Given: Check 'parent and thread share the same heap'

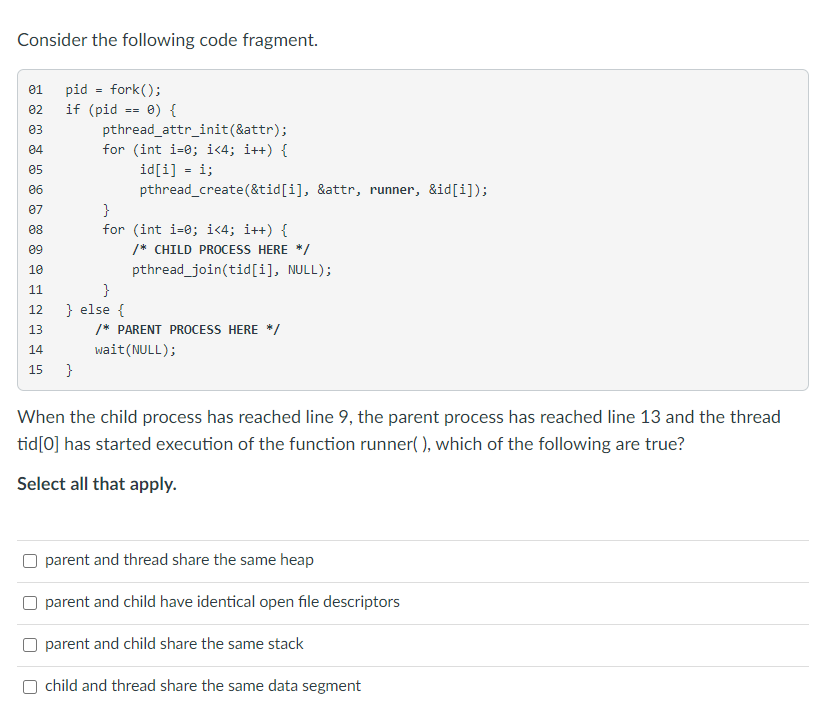Looking at the screenshot, I should tap(29, 560).
